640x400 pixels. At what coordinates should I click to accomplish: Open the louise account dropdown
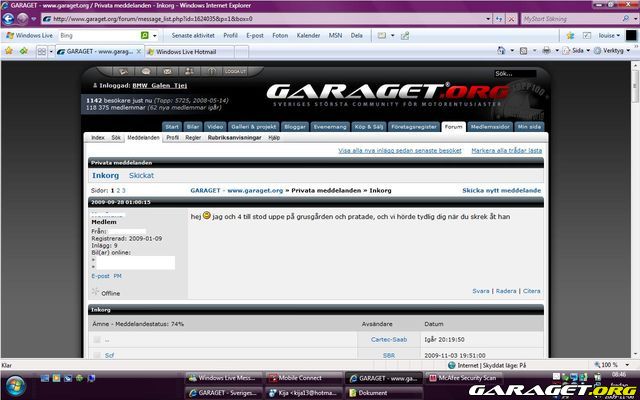(609, 36)
